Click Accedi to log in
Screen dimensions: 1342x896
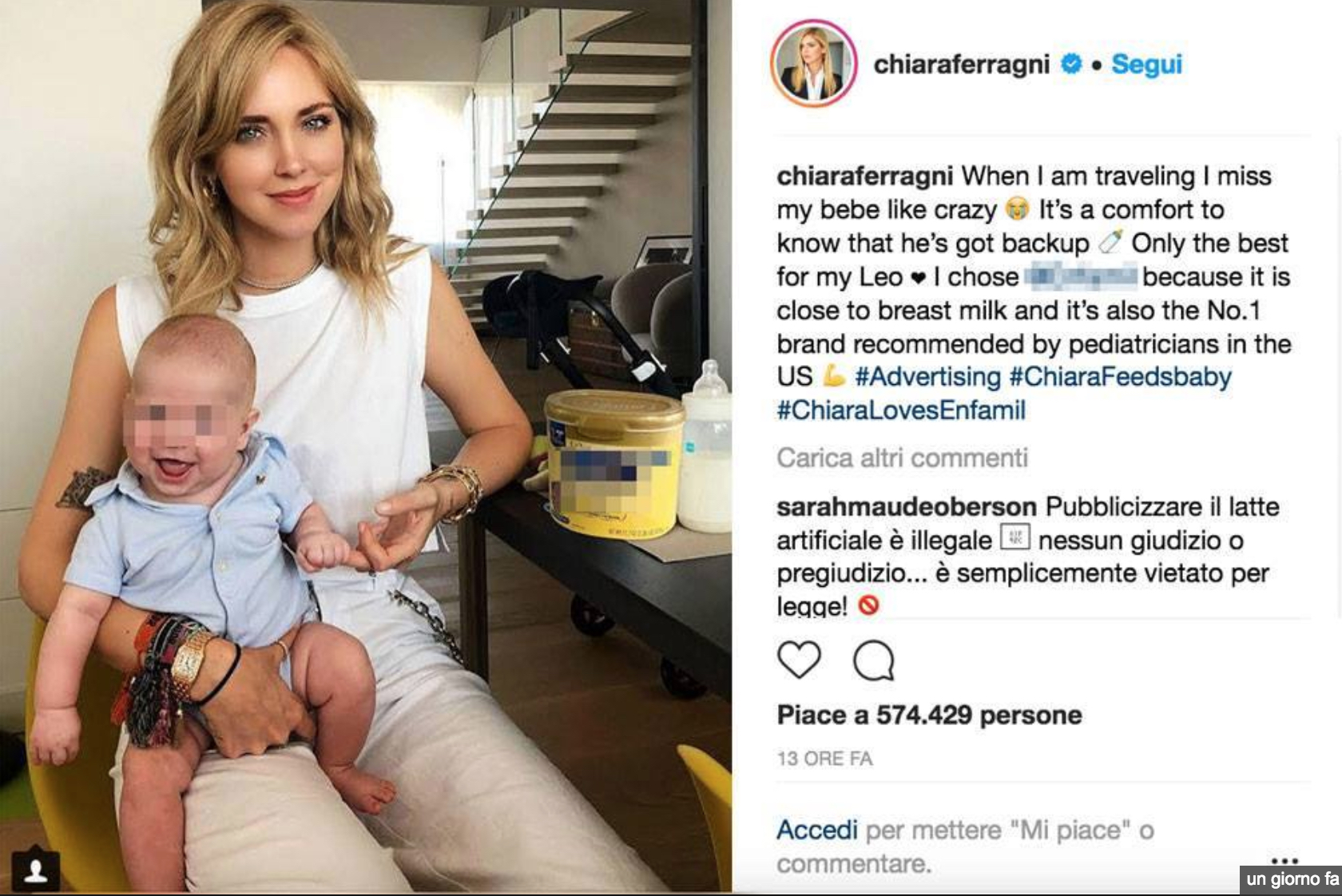pyautogui.click(x=817, y=830)
